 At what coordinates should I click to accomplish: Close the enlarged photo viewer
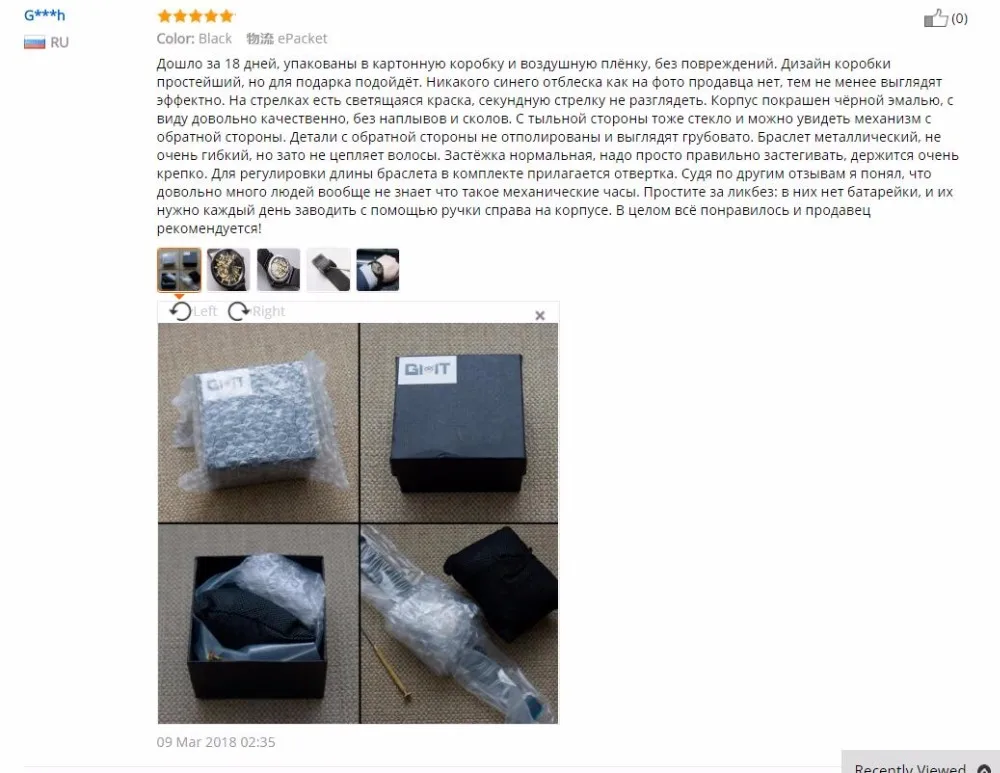[x=540, y=315]
